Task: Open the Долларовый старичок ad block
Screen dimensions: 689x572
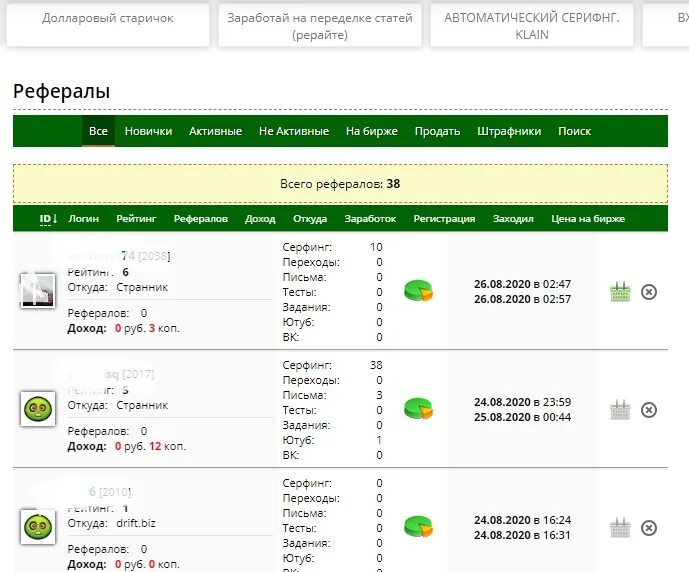Action: pos(108,25)
